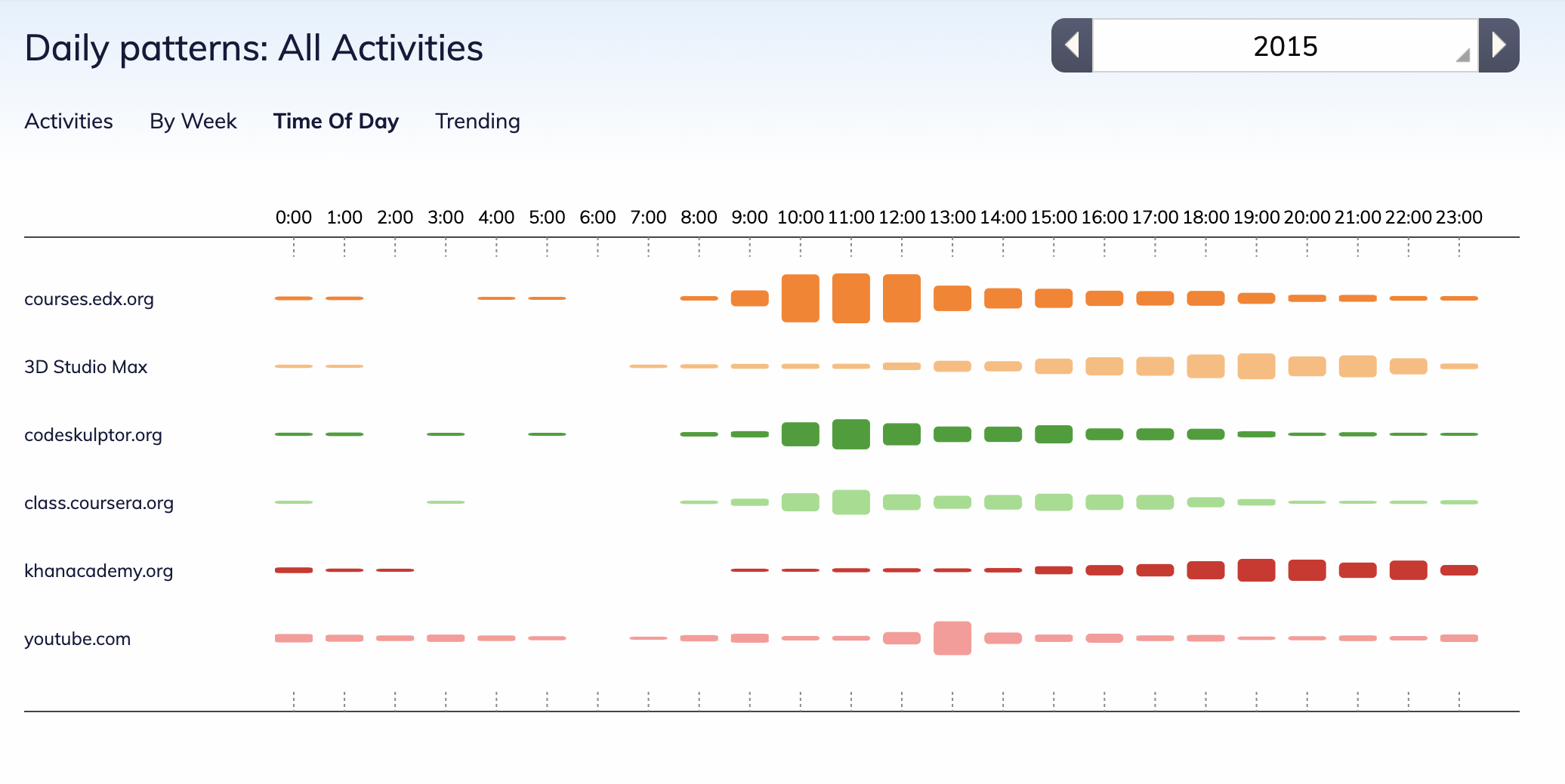Open the Trending tab
The width and height of the screenshot is (1565, 784).
(x=478, y=121)
